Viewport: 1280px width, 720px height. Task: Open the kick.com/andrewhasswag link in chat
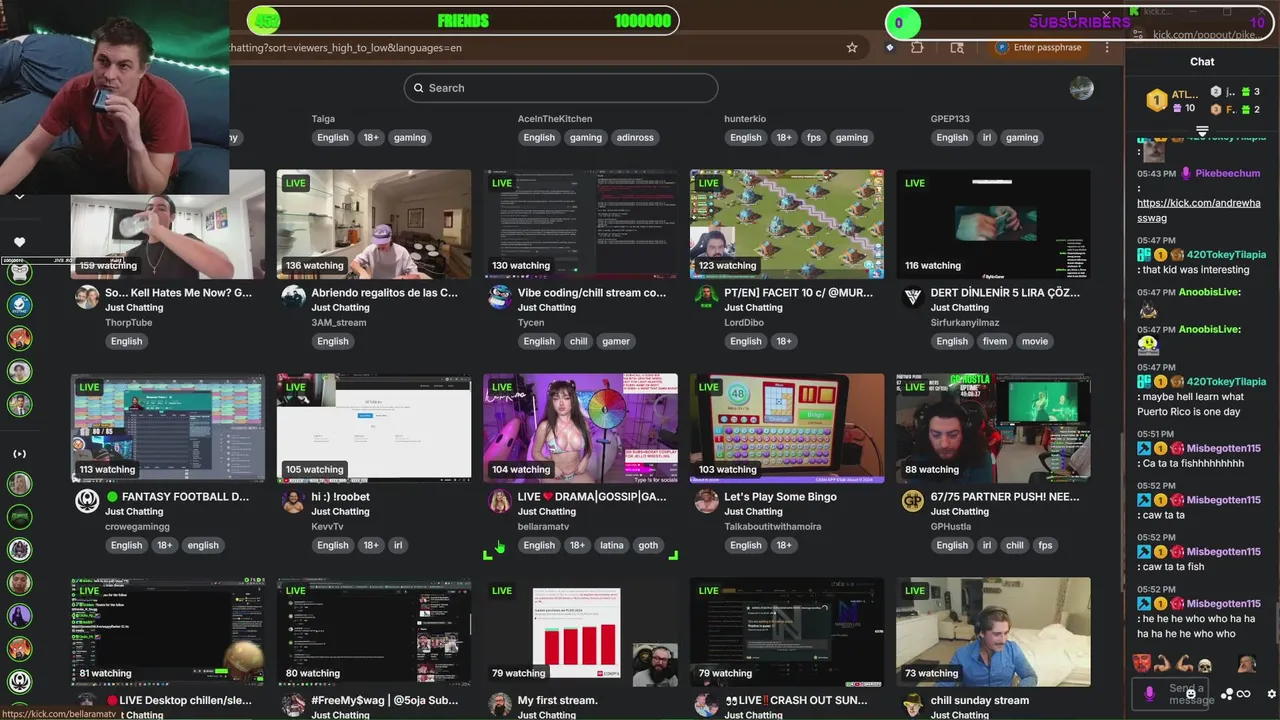pos(1198,210)
